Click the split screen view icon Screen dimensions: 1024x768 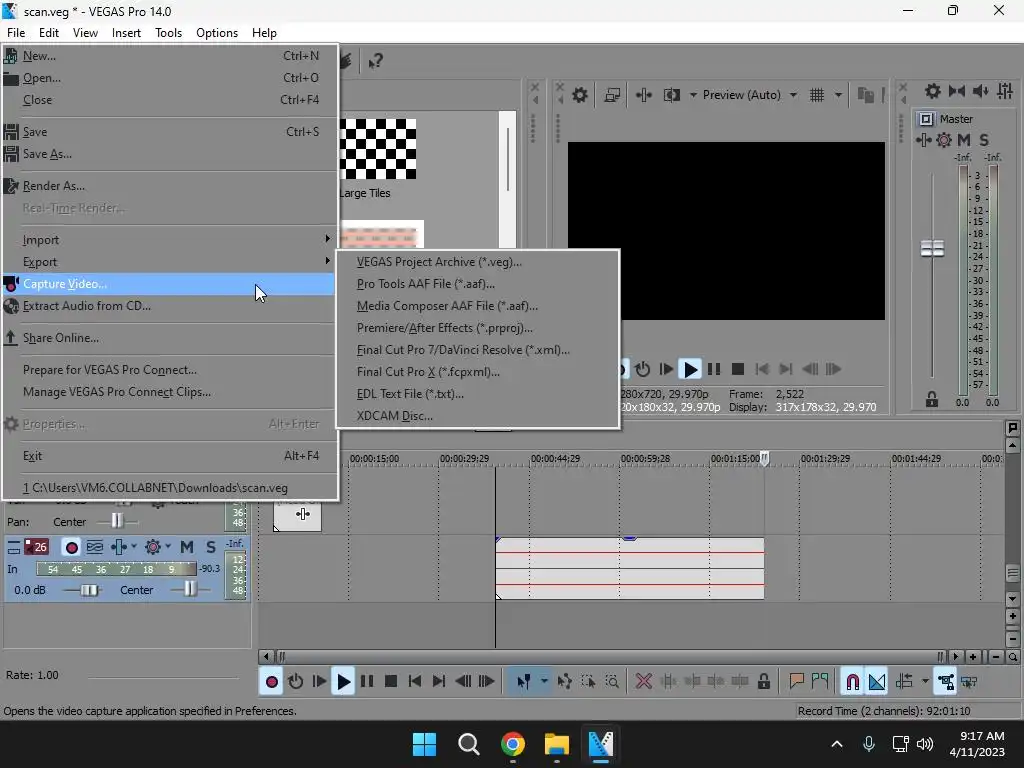672,95
